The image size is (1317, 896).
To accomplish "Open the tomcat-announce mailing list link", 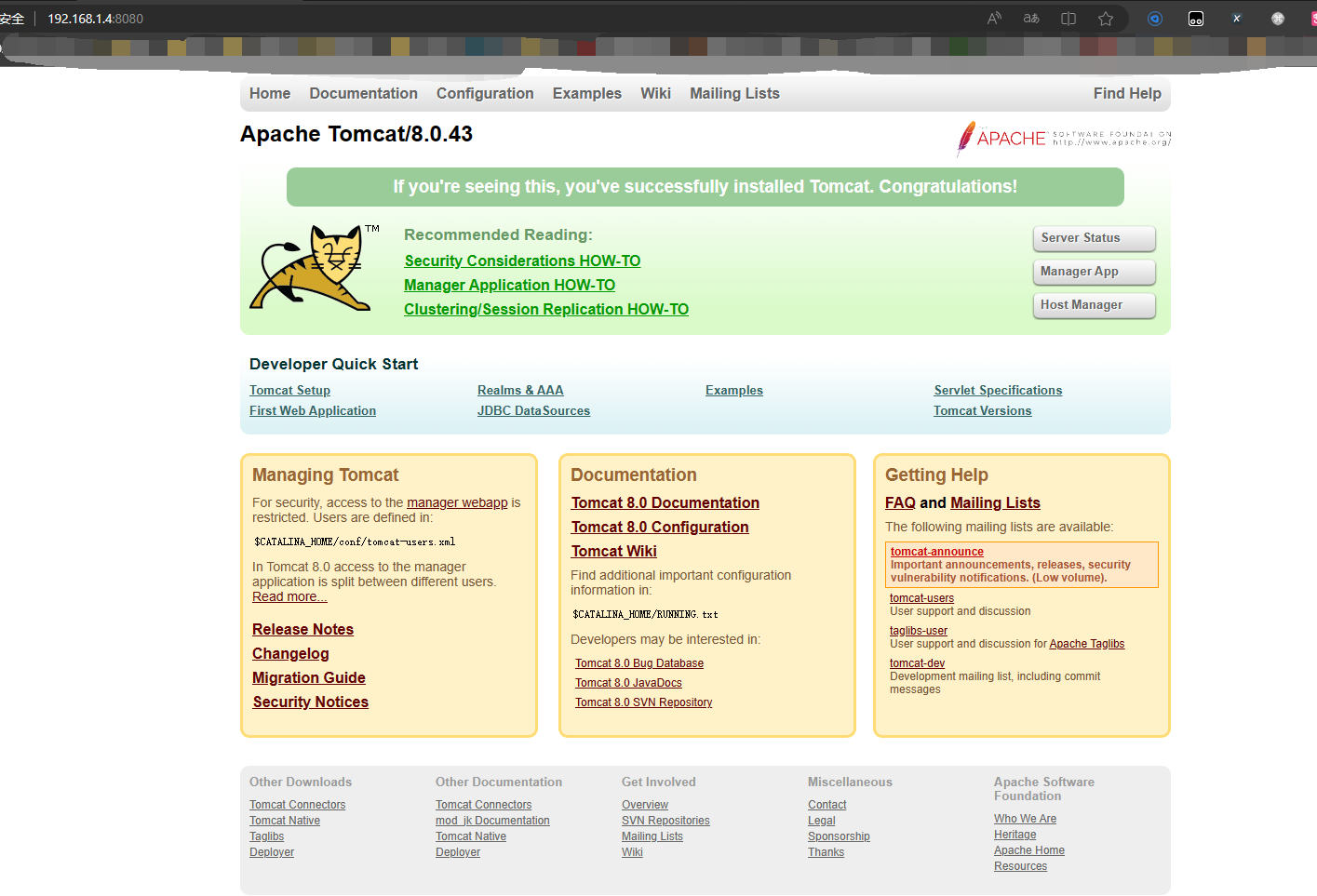I will point(936,552).
